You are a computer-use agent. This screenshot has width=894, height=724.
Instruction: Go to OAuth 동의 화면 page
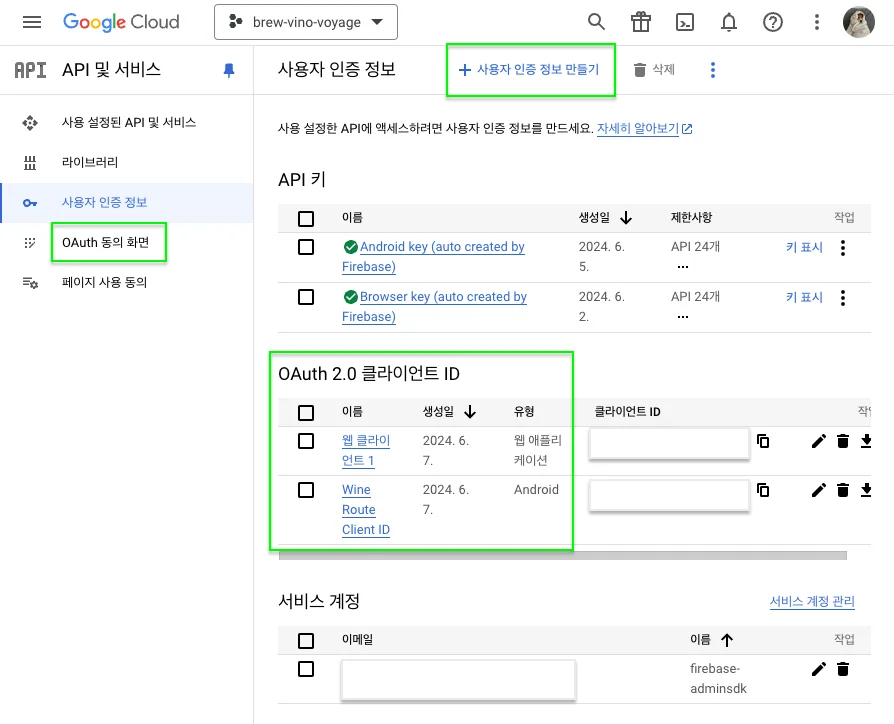point(105,242)
